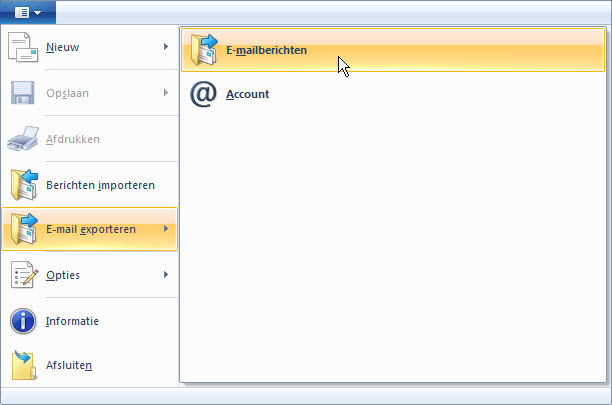Click the Nieuw document icon
Screen dimensions: 612x405
point(23,47)
